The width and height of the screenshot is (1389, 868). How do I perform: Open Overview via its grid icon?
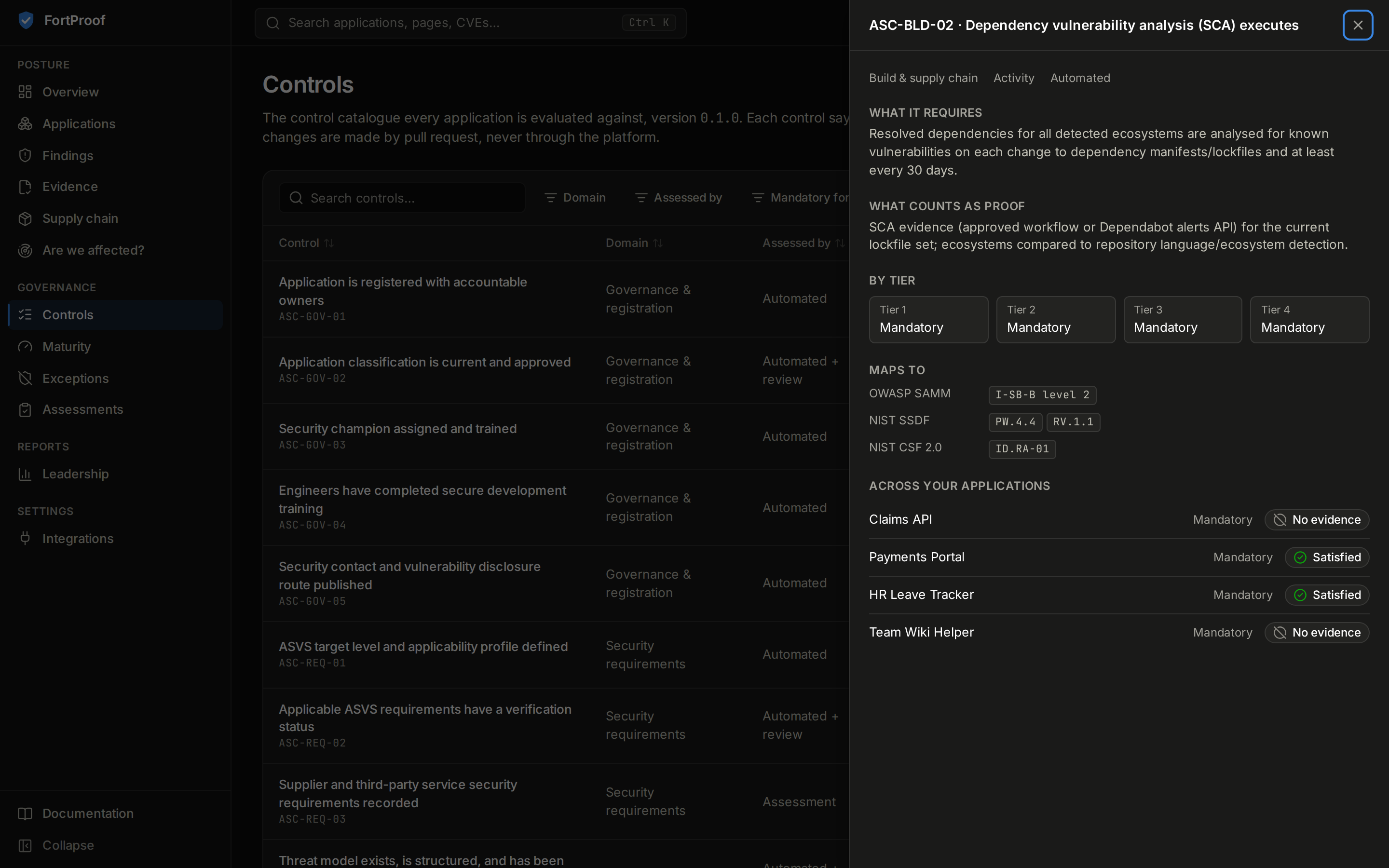(x=25, y=92)
